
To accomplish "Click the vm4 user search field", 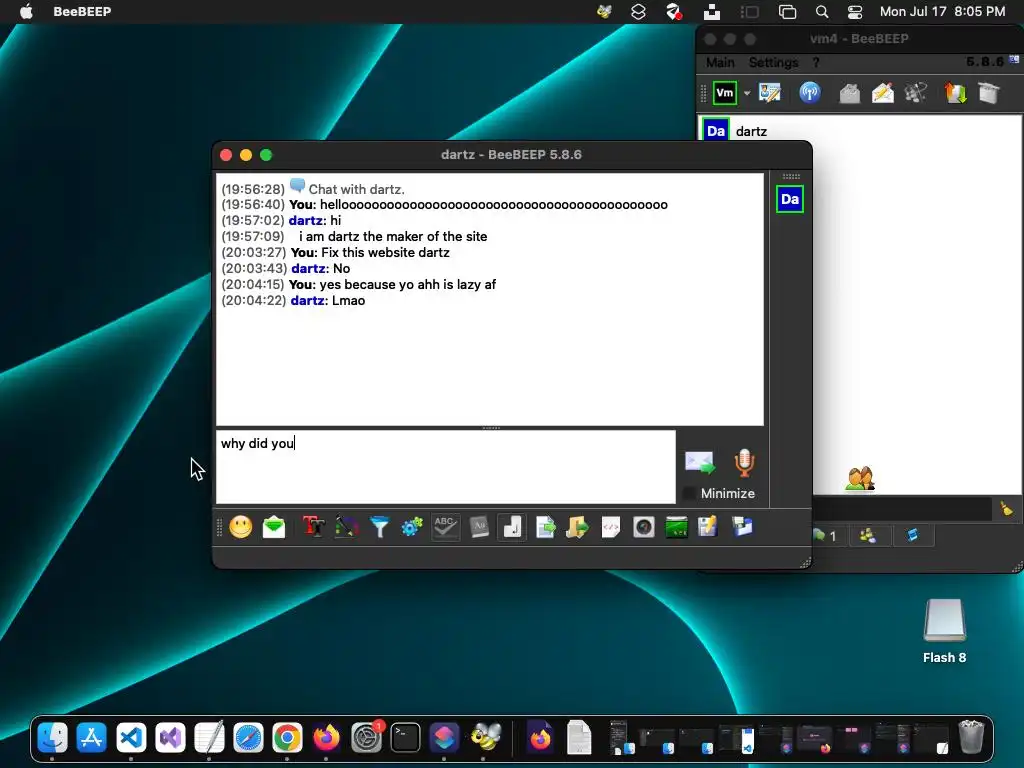I will tap(903, 509).
